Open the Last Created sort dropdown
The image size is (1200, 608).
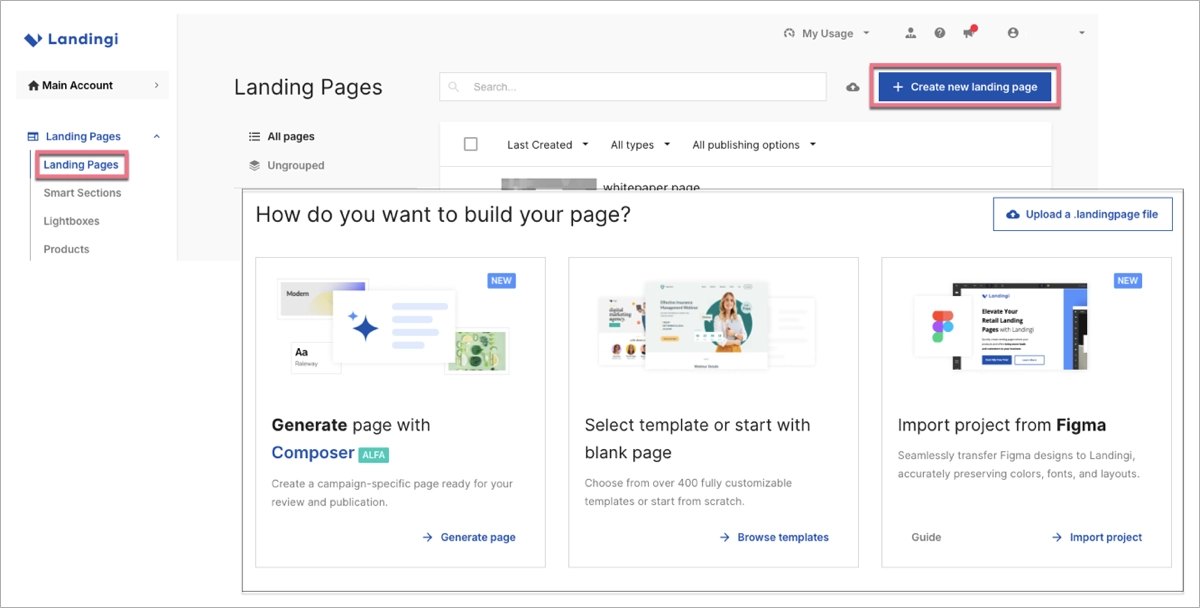click(545, 144)
